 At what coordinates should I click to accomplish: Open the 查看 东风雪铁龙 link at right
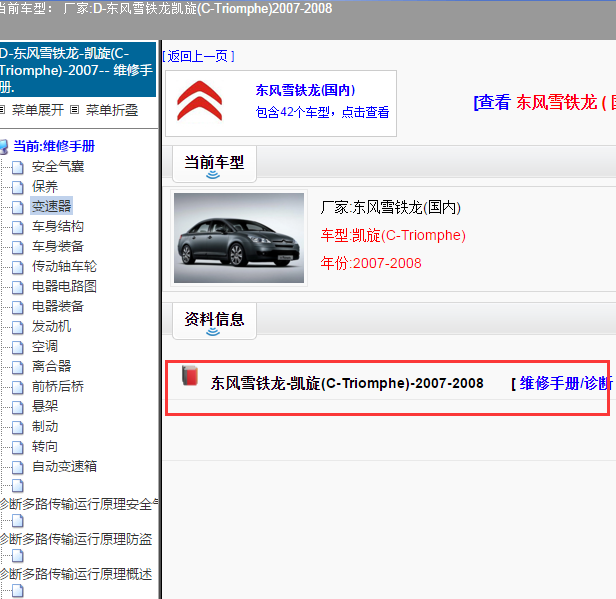tap(544, 103)
